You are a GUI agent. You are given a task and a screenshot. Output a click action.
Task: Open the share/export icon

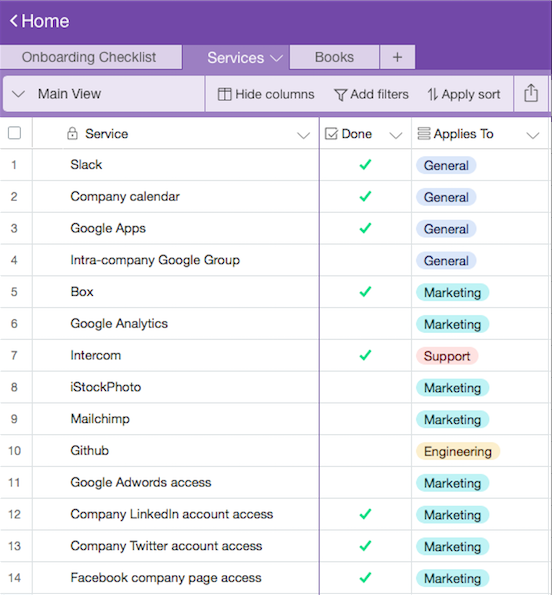531,93
